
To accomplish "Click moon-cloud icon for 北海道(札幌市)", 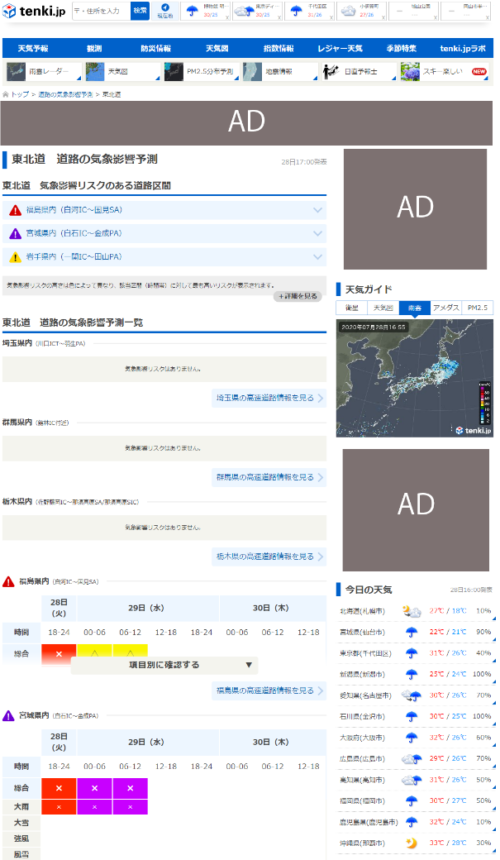I will 411,611.
